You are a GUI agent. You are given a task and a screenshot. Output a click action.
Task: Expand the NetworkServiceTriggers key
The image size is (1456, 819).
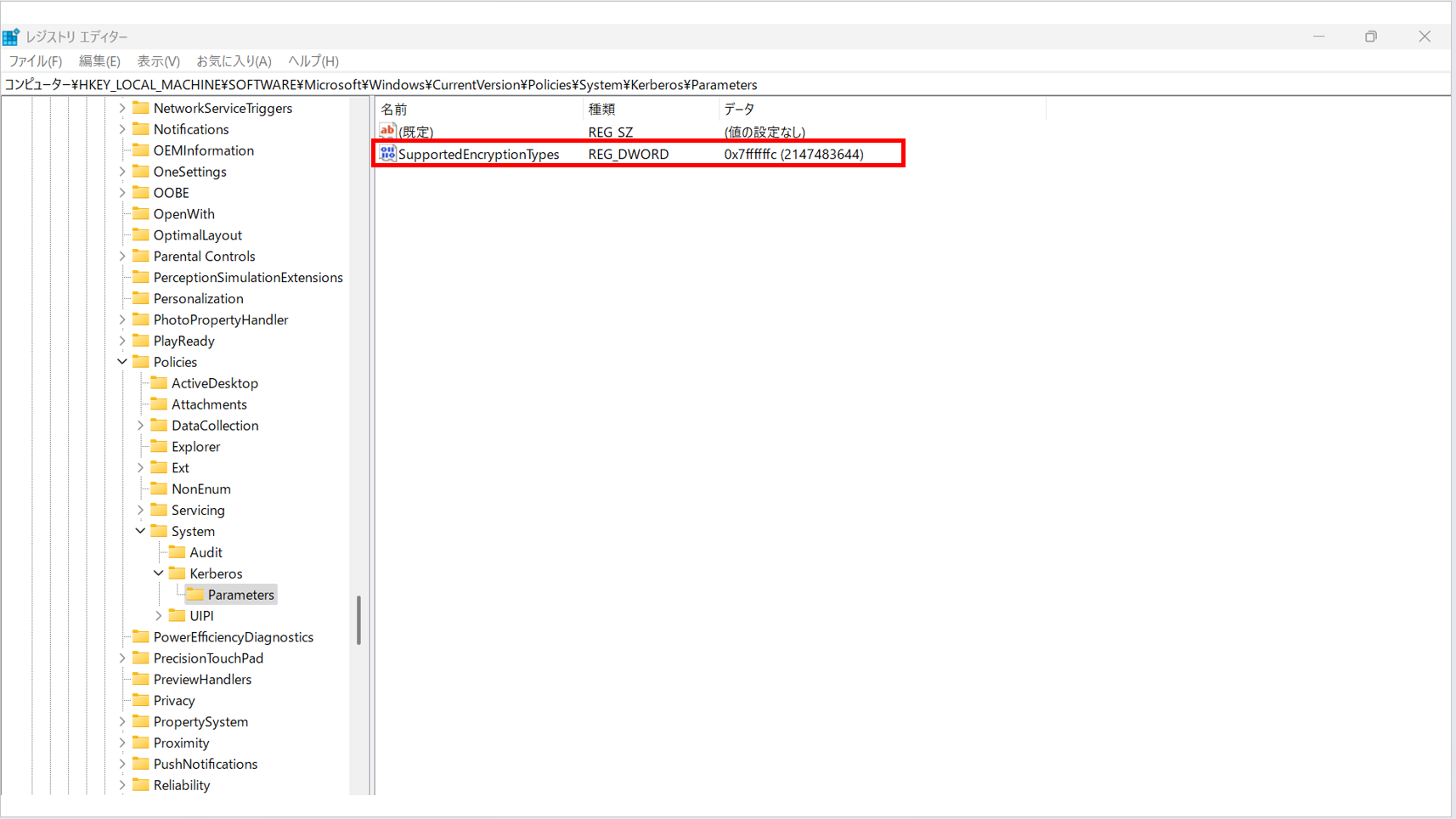122,108
